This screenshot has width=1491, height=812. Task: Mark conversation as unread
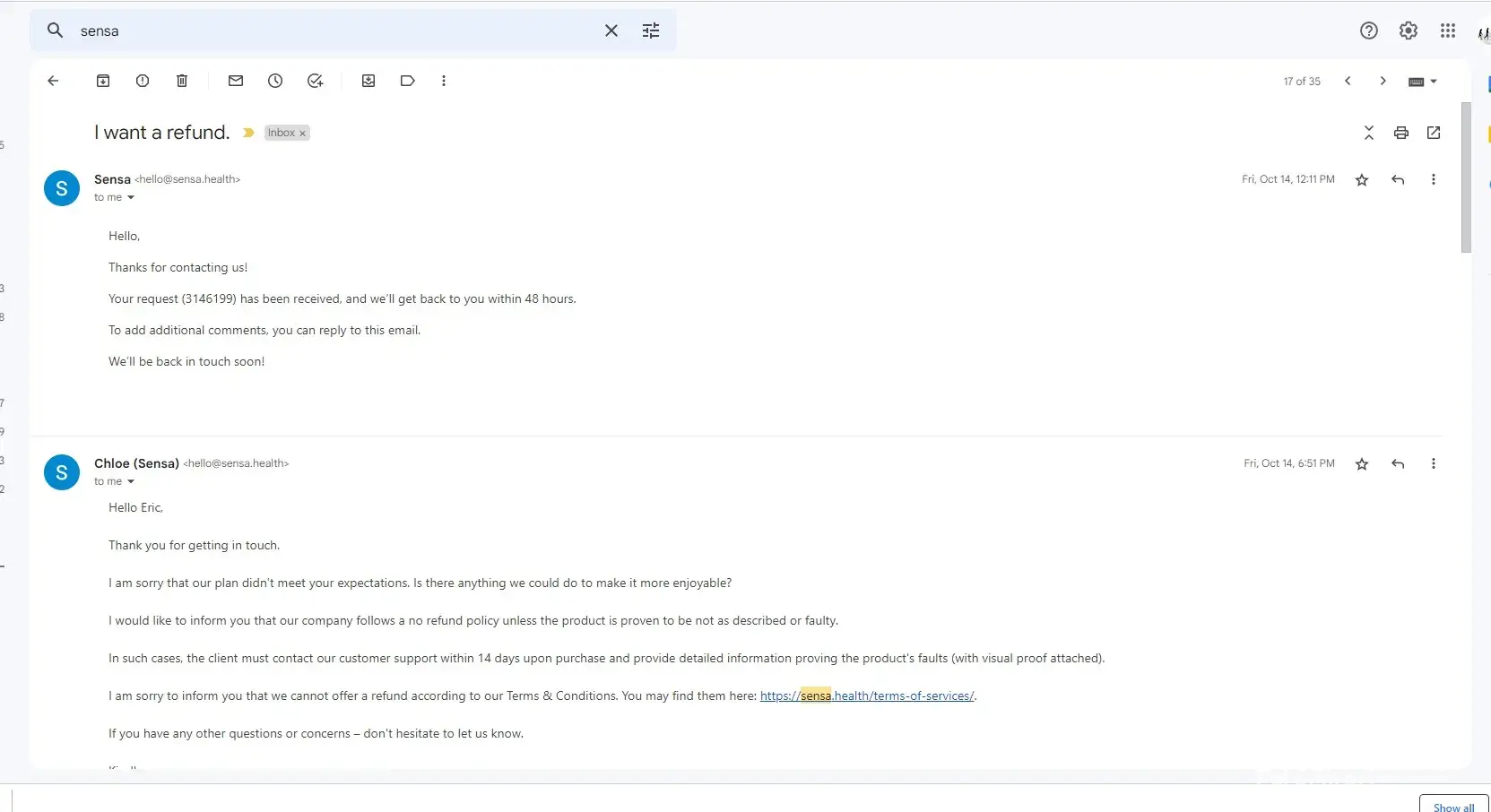(x=236, y=81)
